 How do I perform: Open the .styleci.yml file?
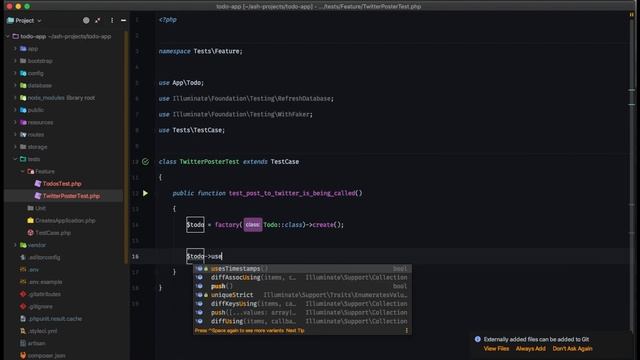[x=43, y=331]
